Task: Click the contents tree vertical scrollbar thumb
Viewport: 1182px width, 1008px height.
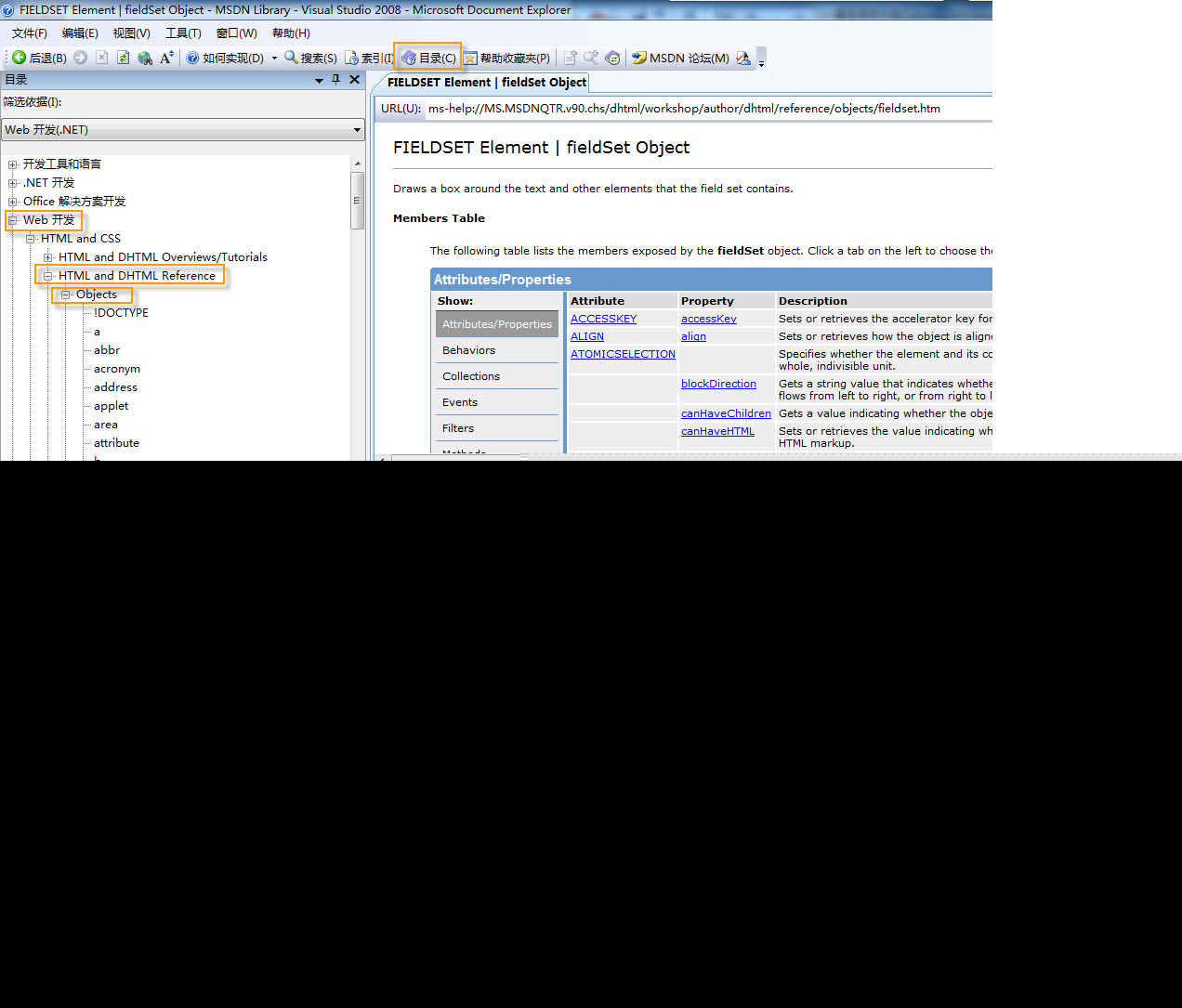Action: point(358,200)
